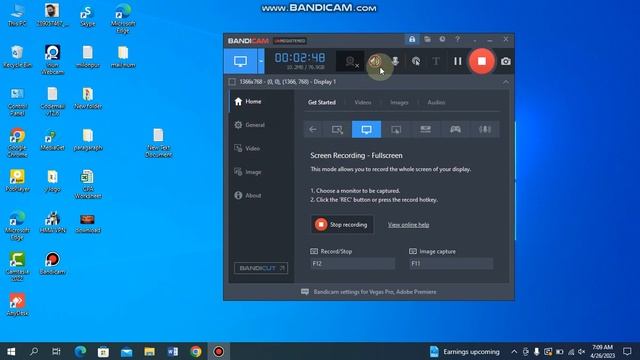Click the Image capture hotkey field F11
The height and width of the screenshot is (360, 640).
point(451,264)
